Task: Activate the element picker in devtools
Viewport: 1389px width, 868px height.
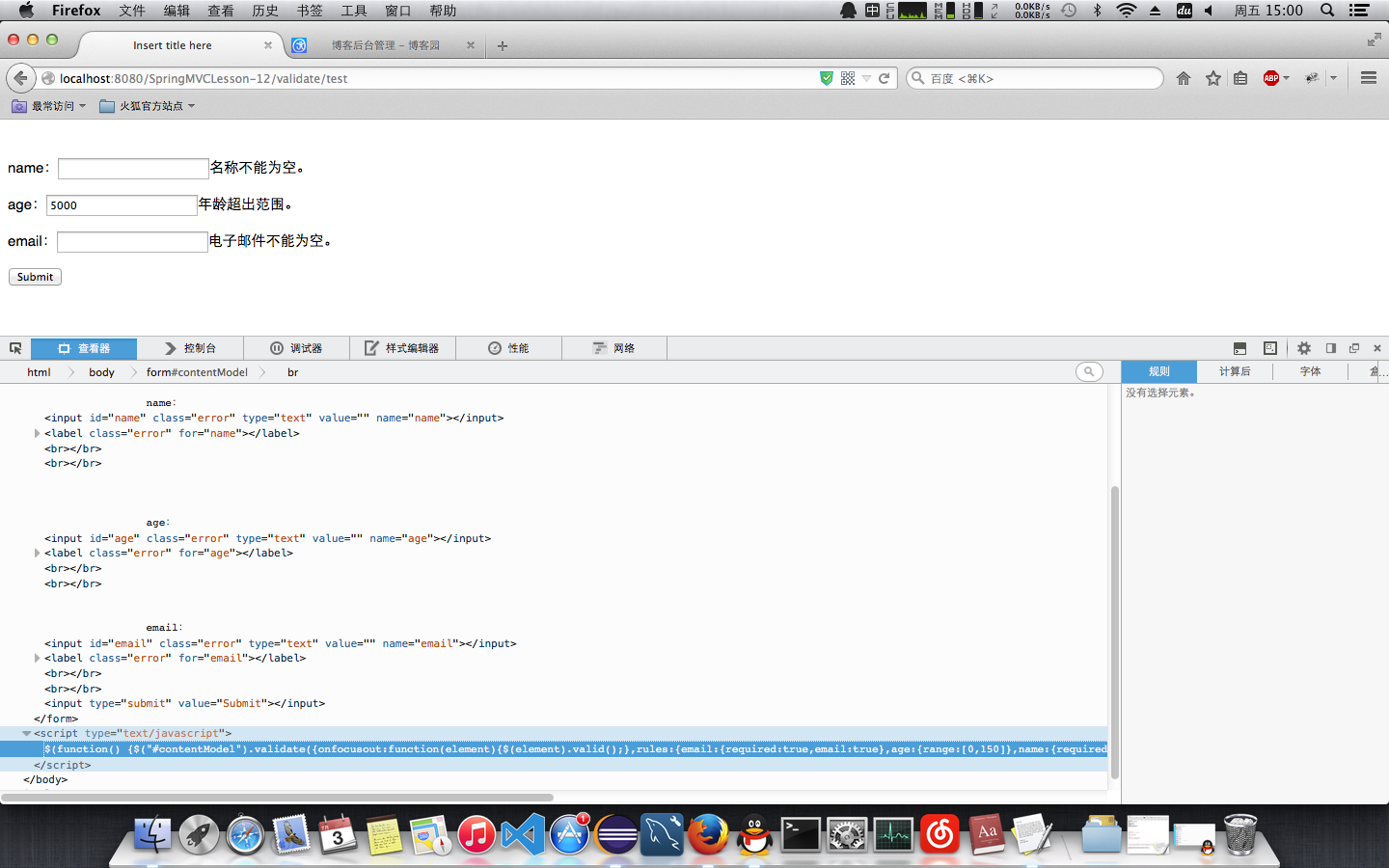Action: [15, 348]
